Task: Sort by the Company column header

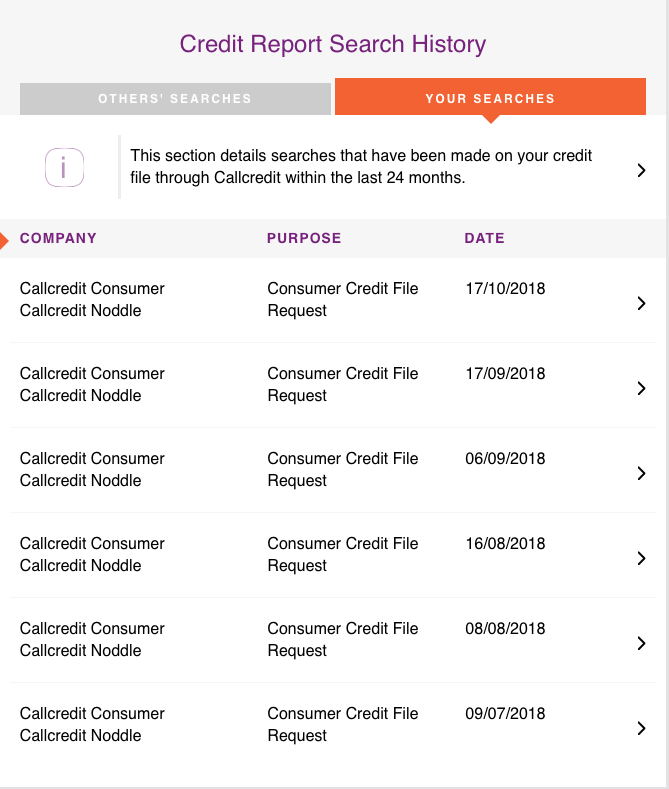Action: 58,238
